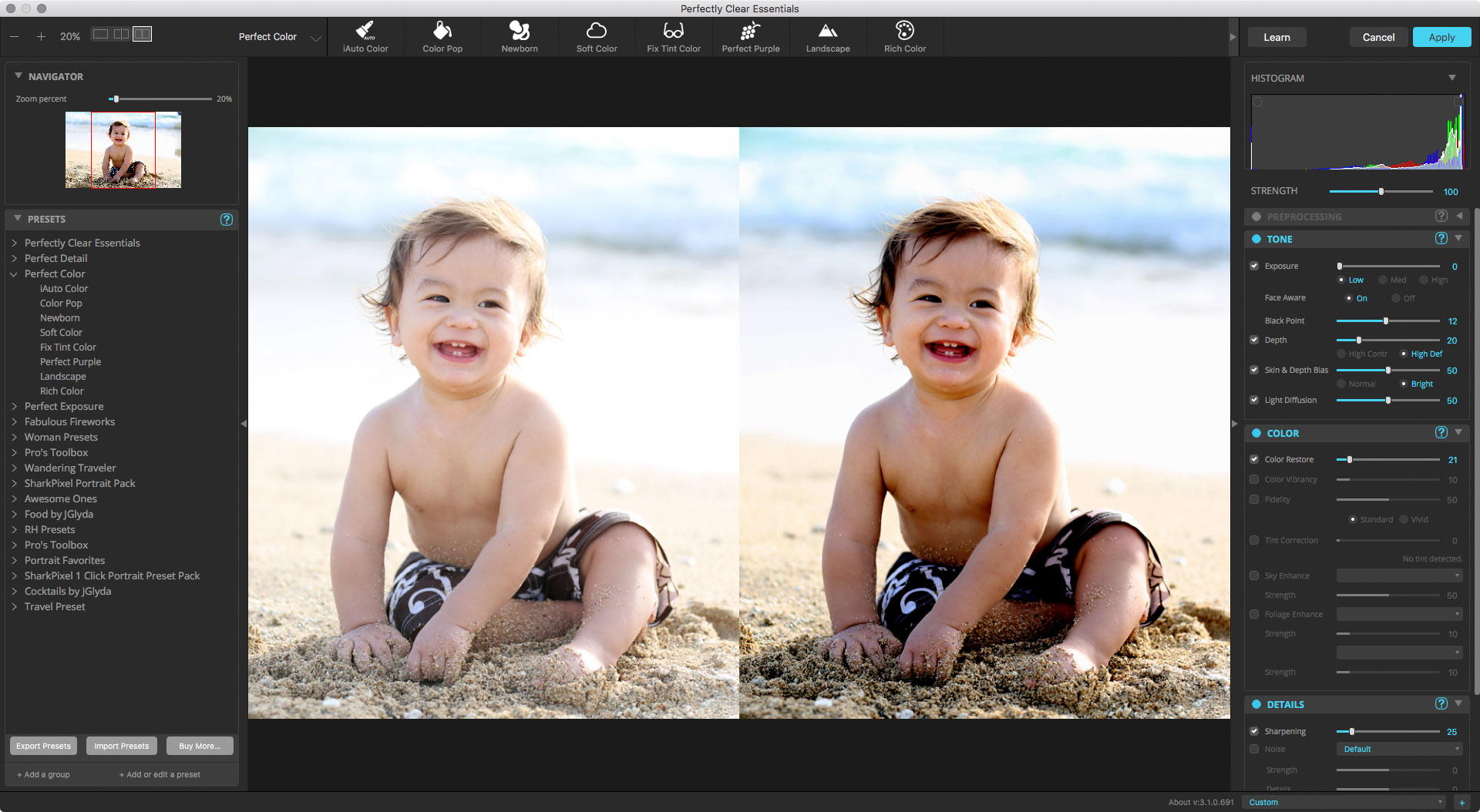Open help for the Presets panel
Viewport: 1480px width, 812px height.
(x=227, y=220)
